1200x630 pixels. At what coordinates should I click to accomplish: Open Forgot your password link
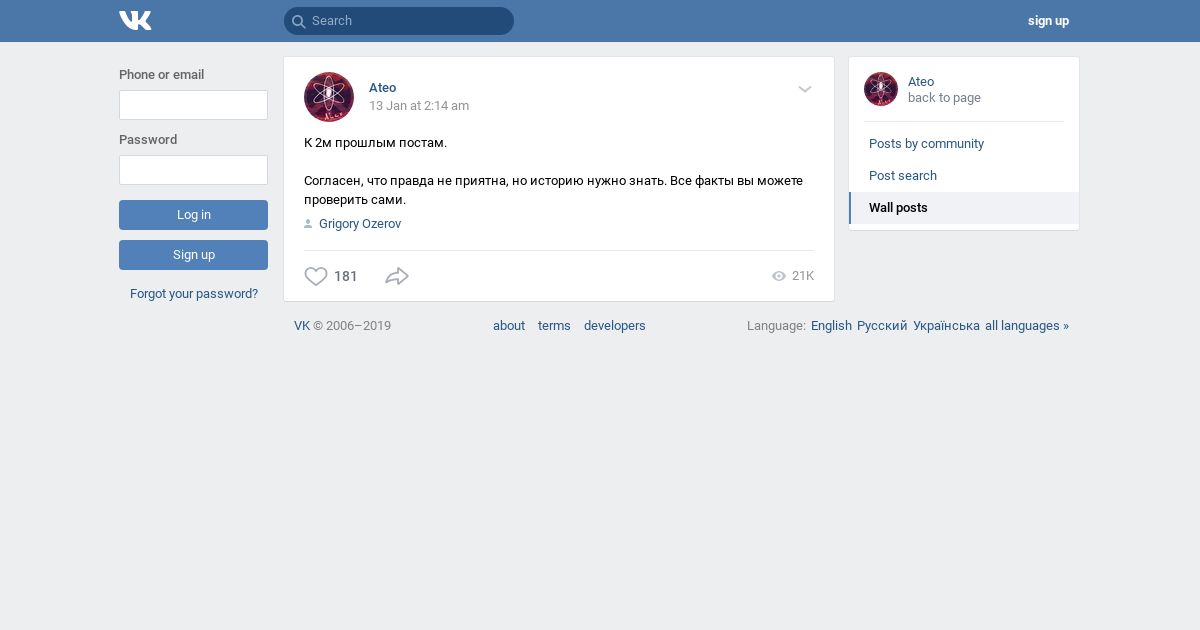(x=194, y=294)
